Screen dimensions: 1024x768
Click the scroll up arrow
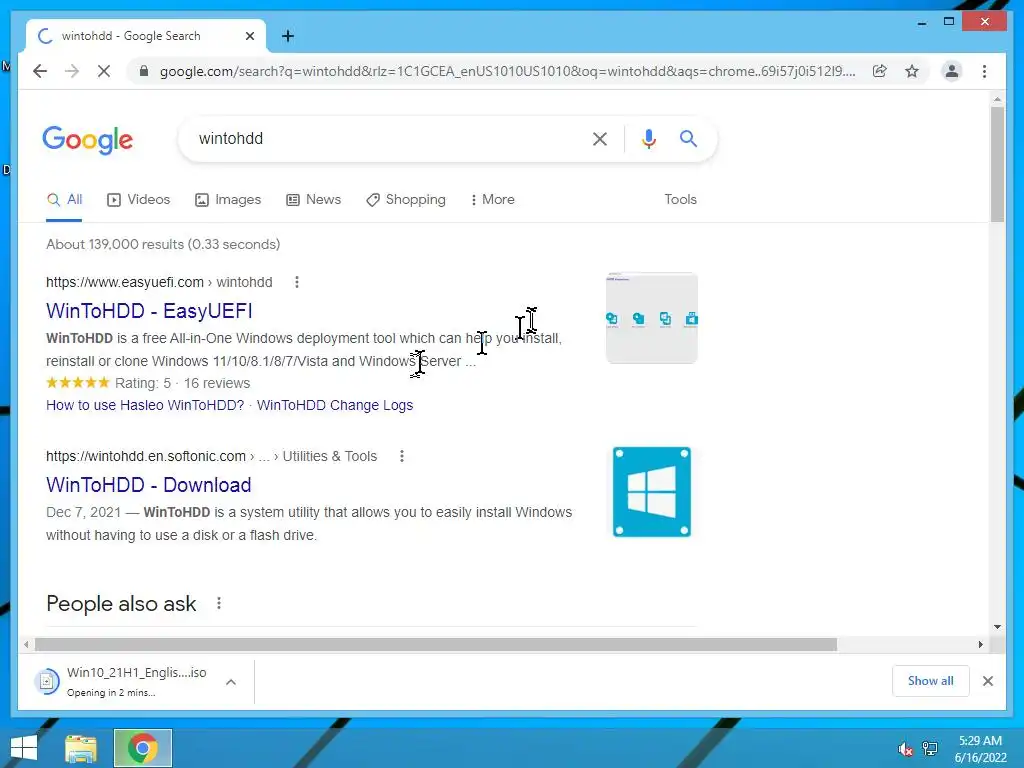pyautogui.click(x=997, y=99)
